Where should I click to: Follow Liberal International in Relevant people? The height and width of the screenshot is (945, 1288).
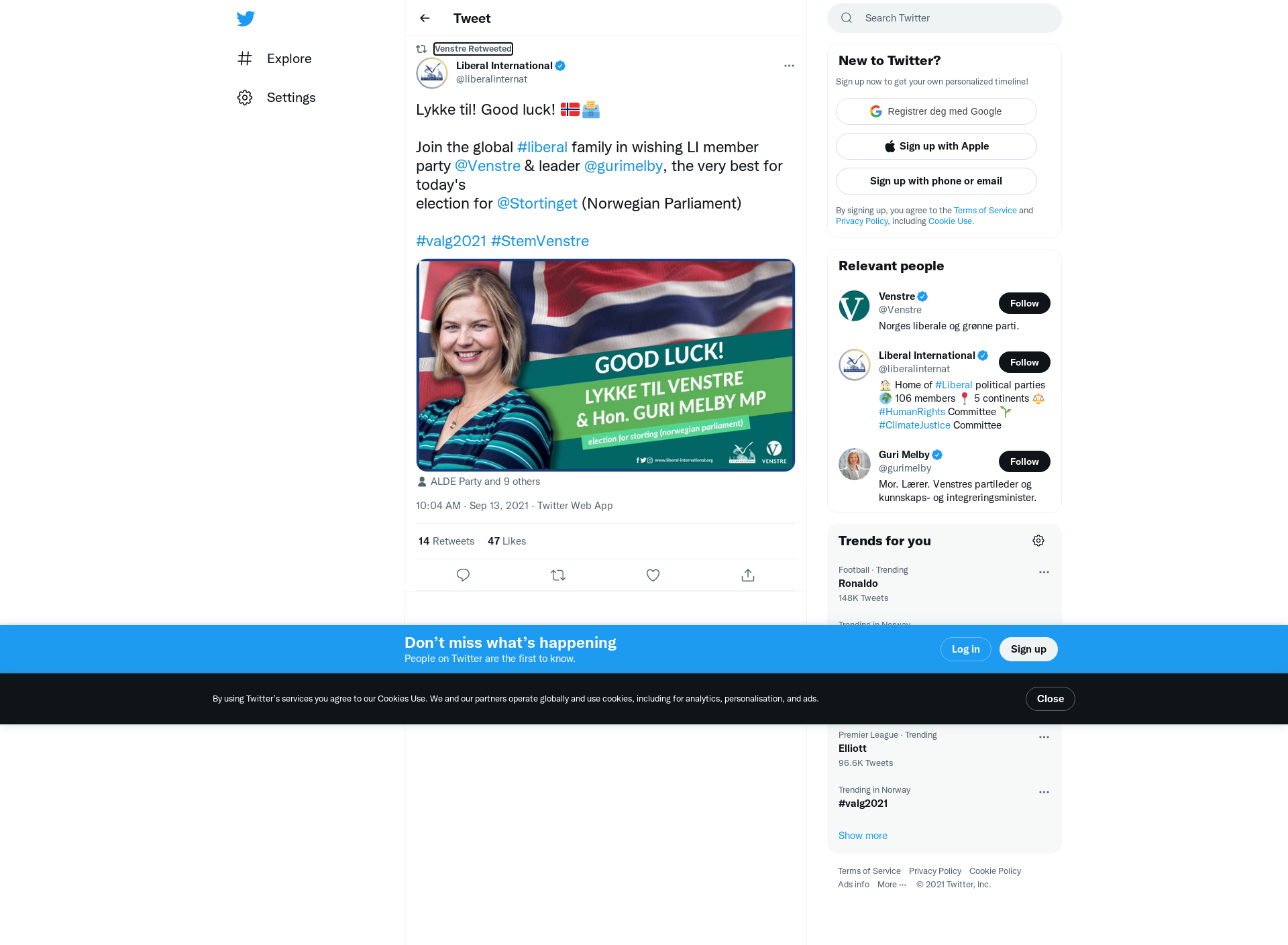tap(1024, 362)
